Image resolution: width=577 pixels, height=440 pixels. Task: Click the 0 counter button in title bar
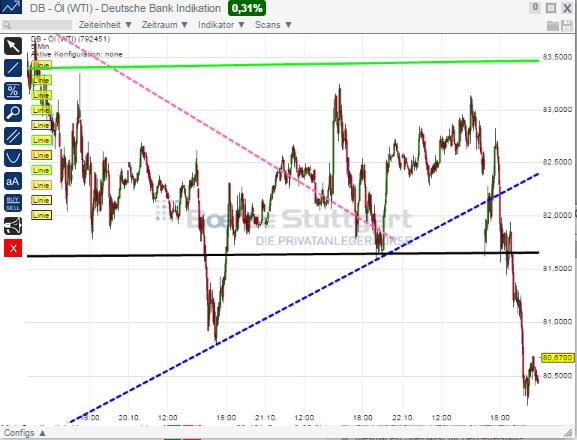pos(535,7)
